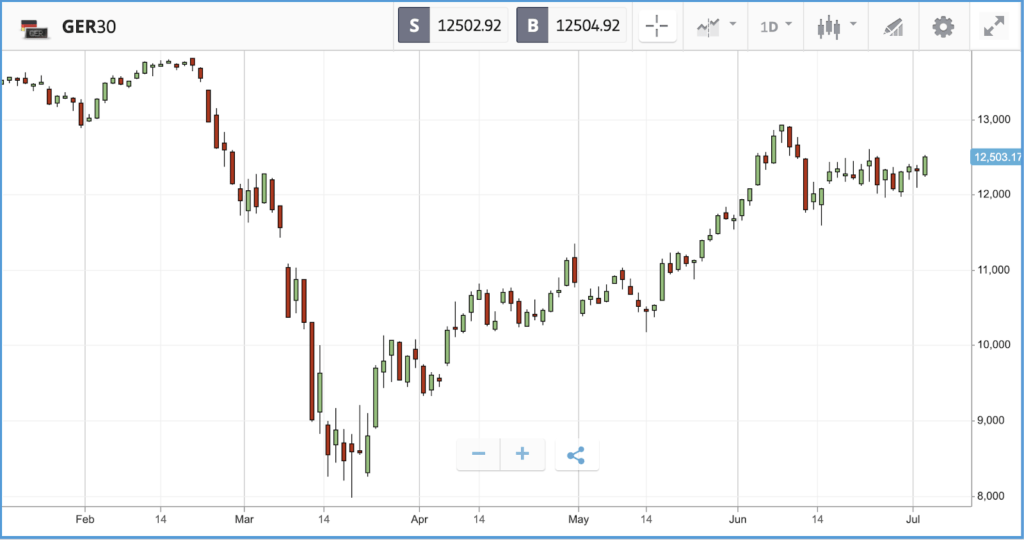The image size is (1024, 540).
Task: Click the Apr date marker on time axis
Action: coord(419,520)
